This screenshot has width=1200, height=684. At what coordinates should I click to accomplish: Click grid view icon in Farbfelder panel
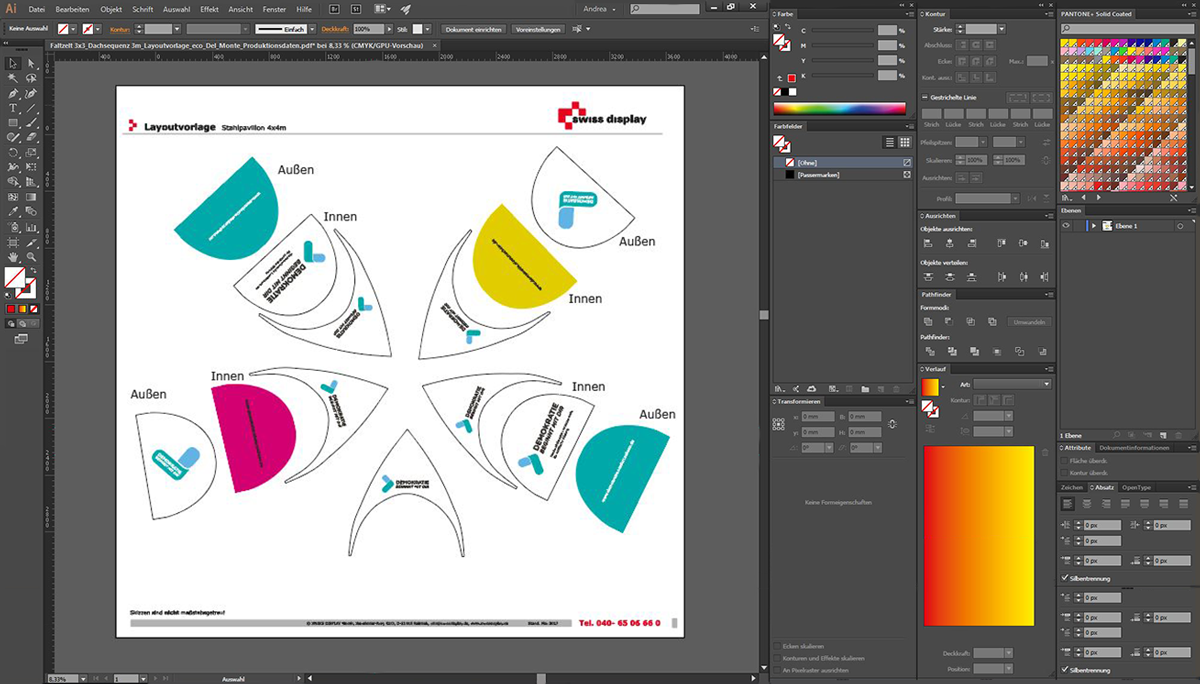point(905,143)
